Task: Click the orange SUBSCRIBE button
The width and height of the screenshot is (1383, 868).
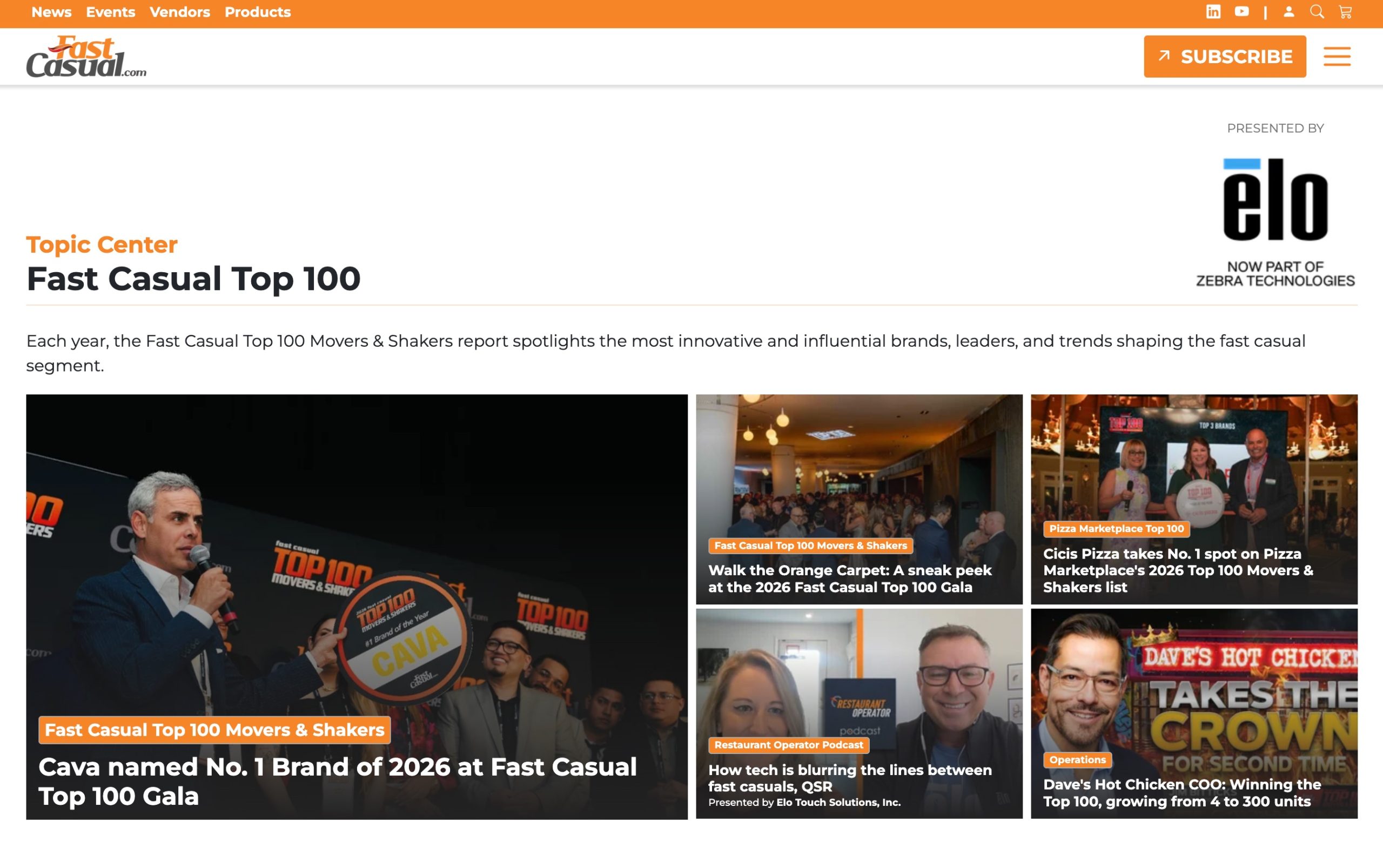Action: point(1225,56)
